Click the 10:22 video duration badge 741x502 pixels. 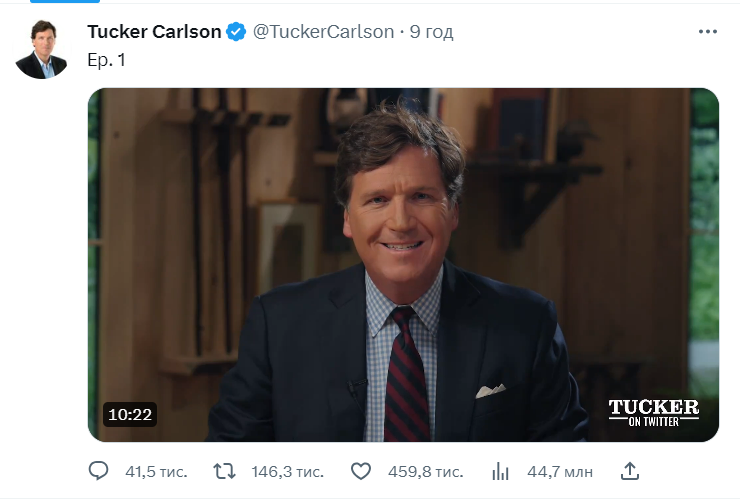[x=130, y=415]
